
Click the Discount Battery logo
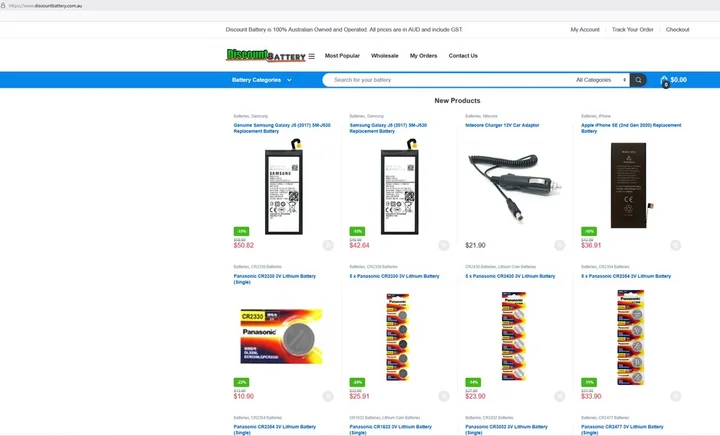coord(265,56)
